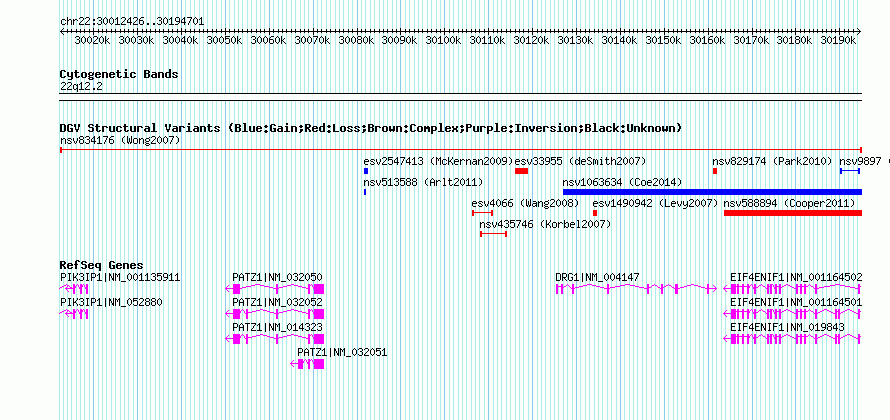Click the long red nsv834176 loss bar

461,150
